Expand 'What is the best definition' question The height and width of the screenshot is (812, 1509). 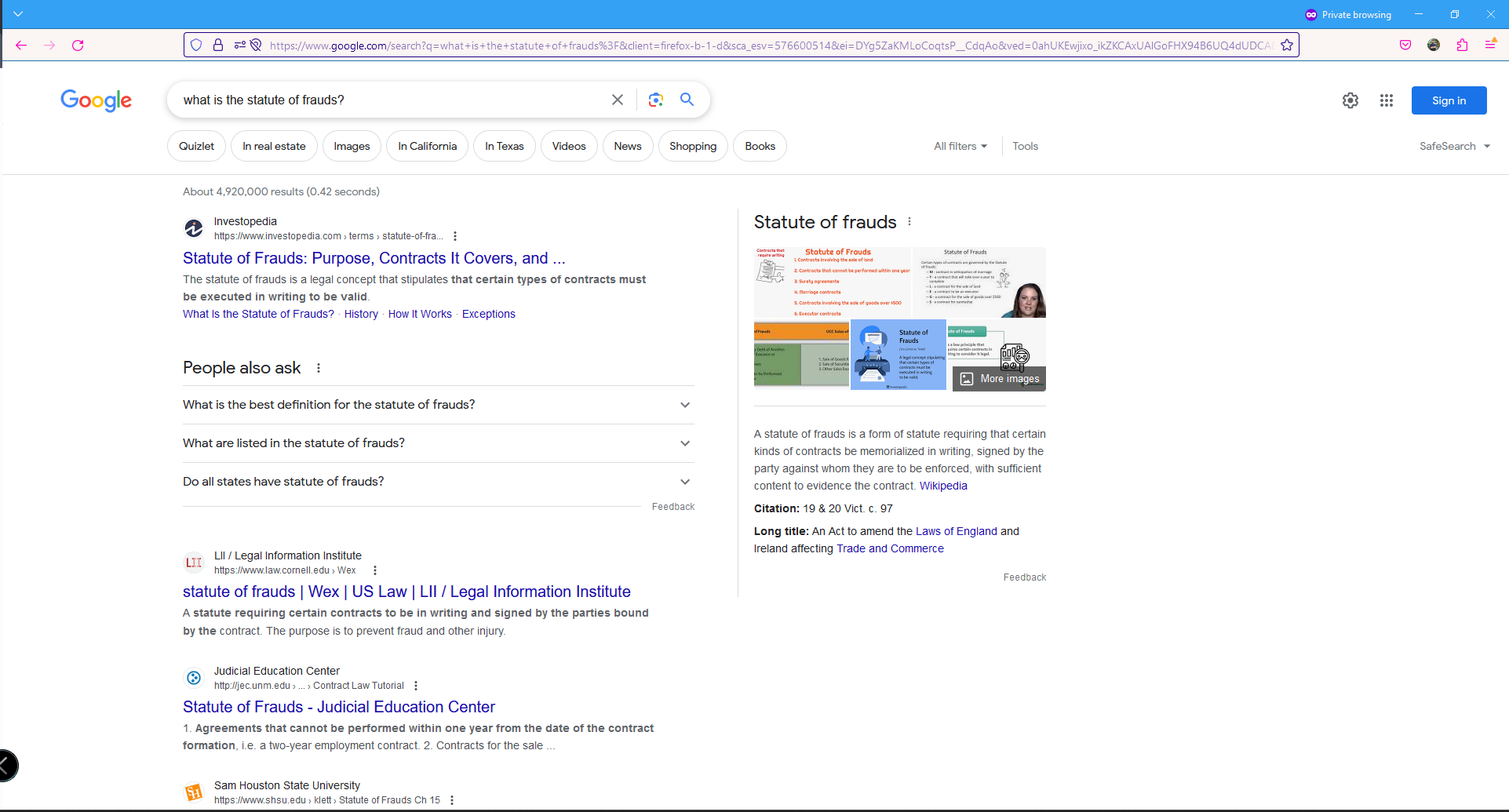coord(439,405)
